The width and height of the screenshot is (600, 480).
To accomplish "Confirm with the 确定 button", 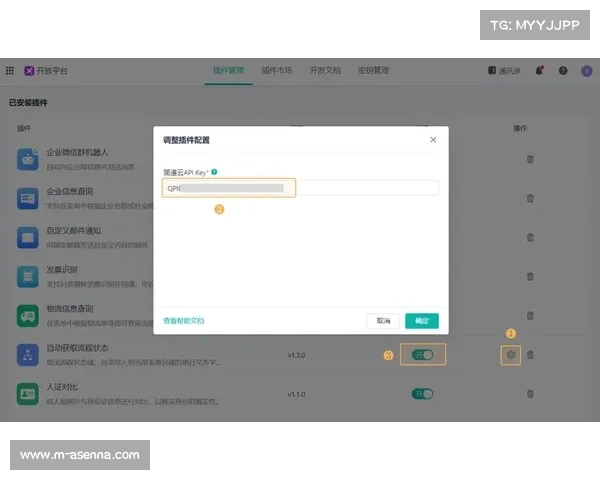I will tap(422, 321).
